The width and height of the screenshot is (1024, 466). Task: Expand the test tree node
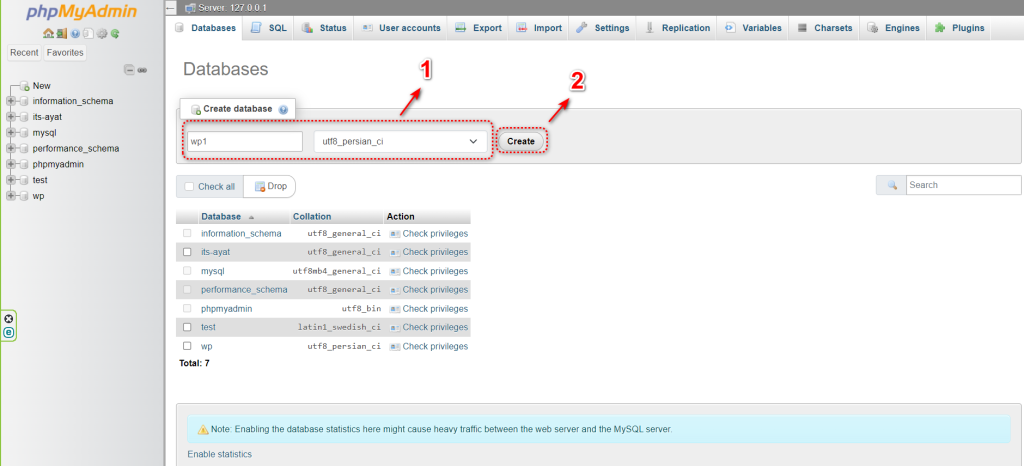click(10, 180)
